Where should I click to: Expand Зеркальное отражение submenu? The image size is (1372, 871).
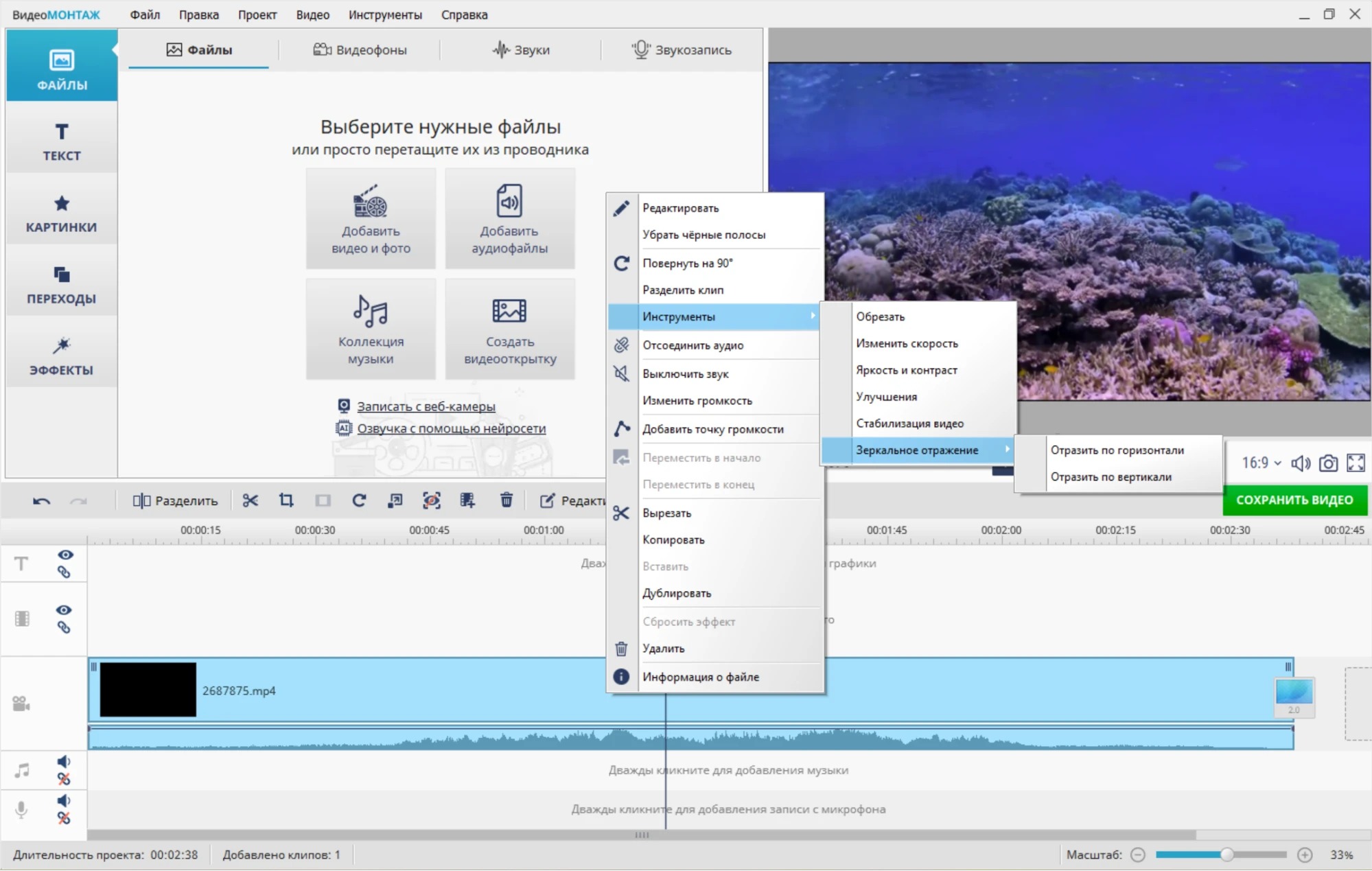tap(918, 450)
